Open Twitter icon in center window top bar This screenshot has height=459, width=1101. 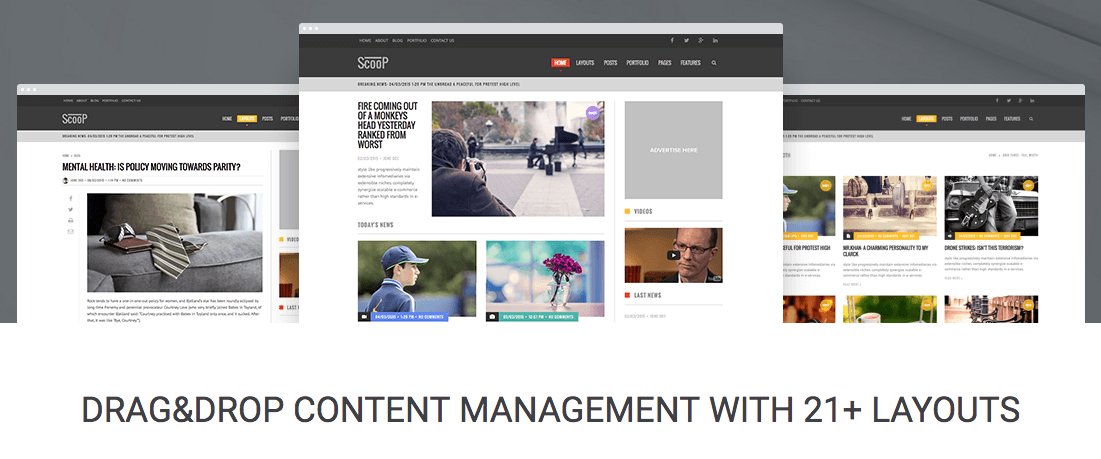pyautogui.click(x=686, y=41)
